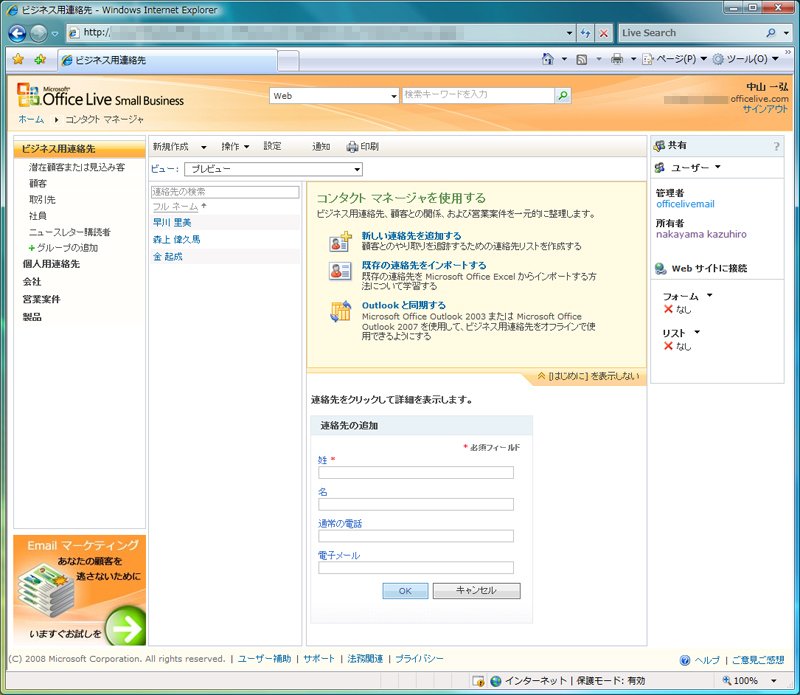This screenshot has height=695, width=800.
Task: Click the zoom magnifier 100% icon
Action: click(x=727, y=680)
